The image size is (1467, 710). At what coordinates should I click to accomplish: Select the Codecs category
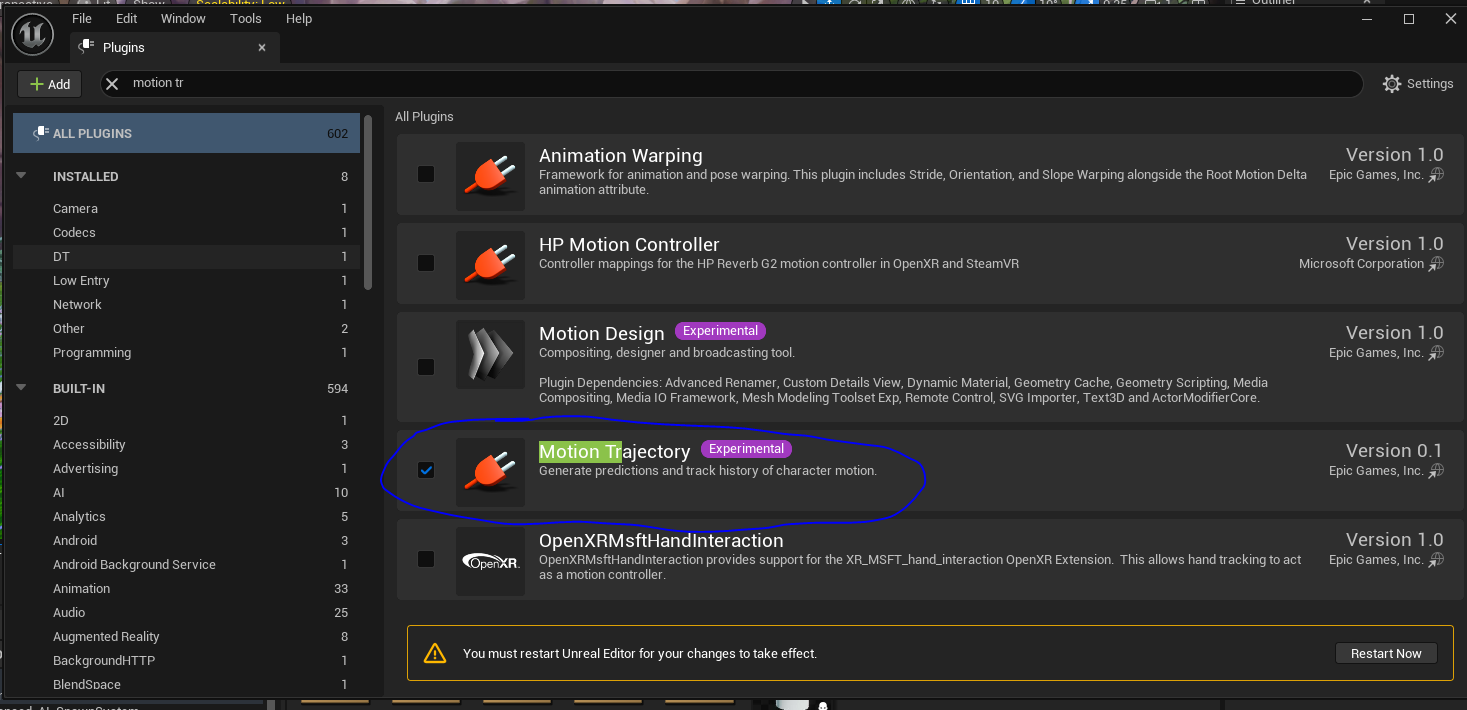pos(186,232)
